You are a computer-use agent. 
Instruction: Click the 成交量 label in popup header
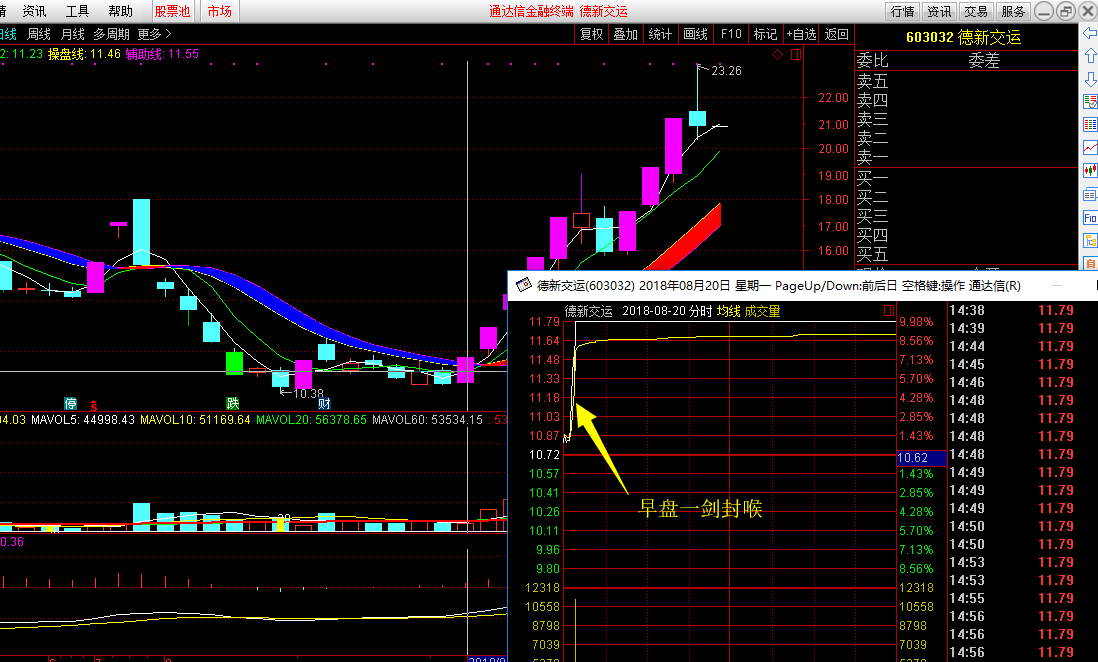click(762, 311)
